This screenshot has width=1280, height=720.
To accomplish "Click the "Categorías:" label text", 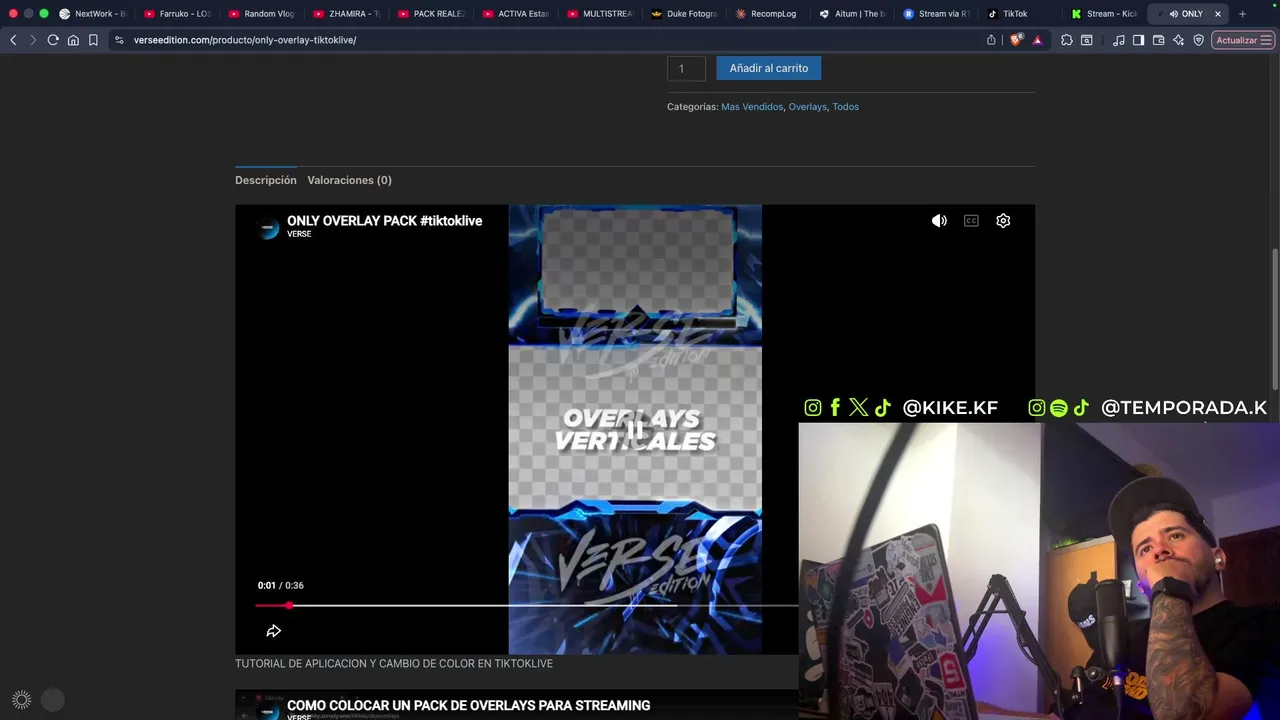I will tap(692, 107).
